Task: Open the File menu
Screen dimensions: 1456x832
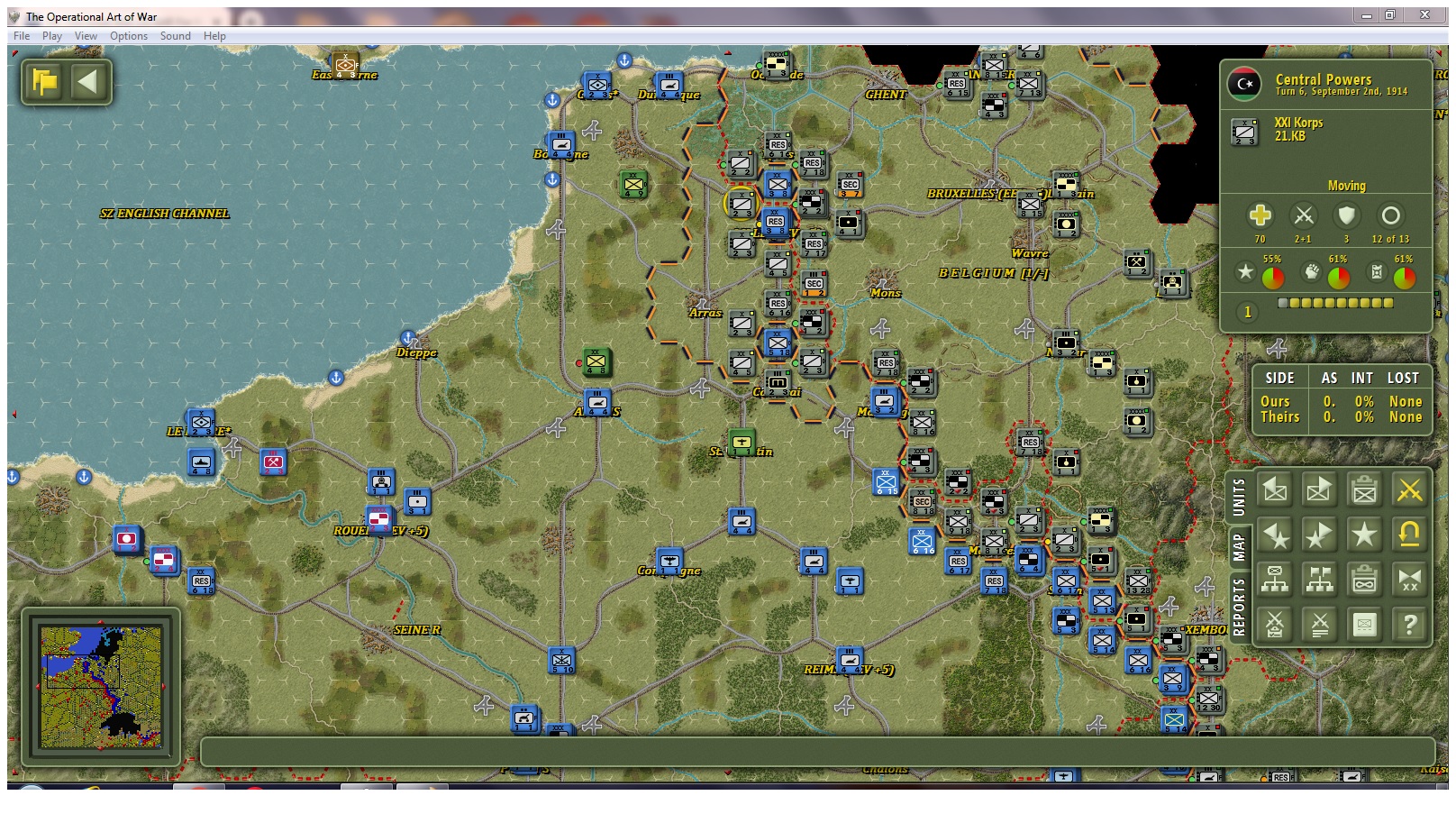Action: (22, 36)
